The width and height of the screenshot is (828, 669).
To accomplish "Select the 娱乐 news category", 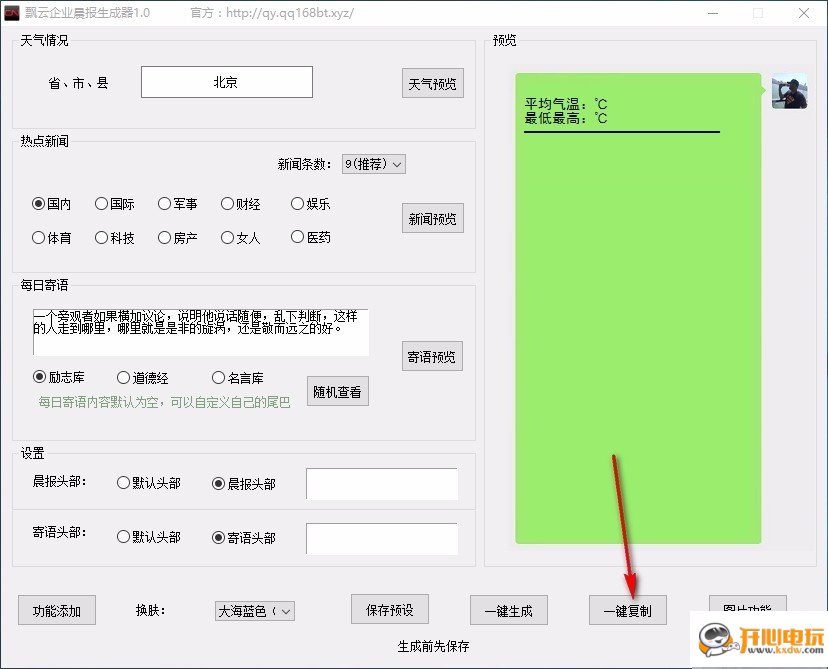I will pyautogui.click(x=310, y=204).
